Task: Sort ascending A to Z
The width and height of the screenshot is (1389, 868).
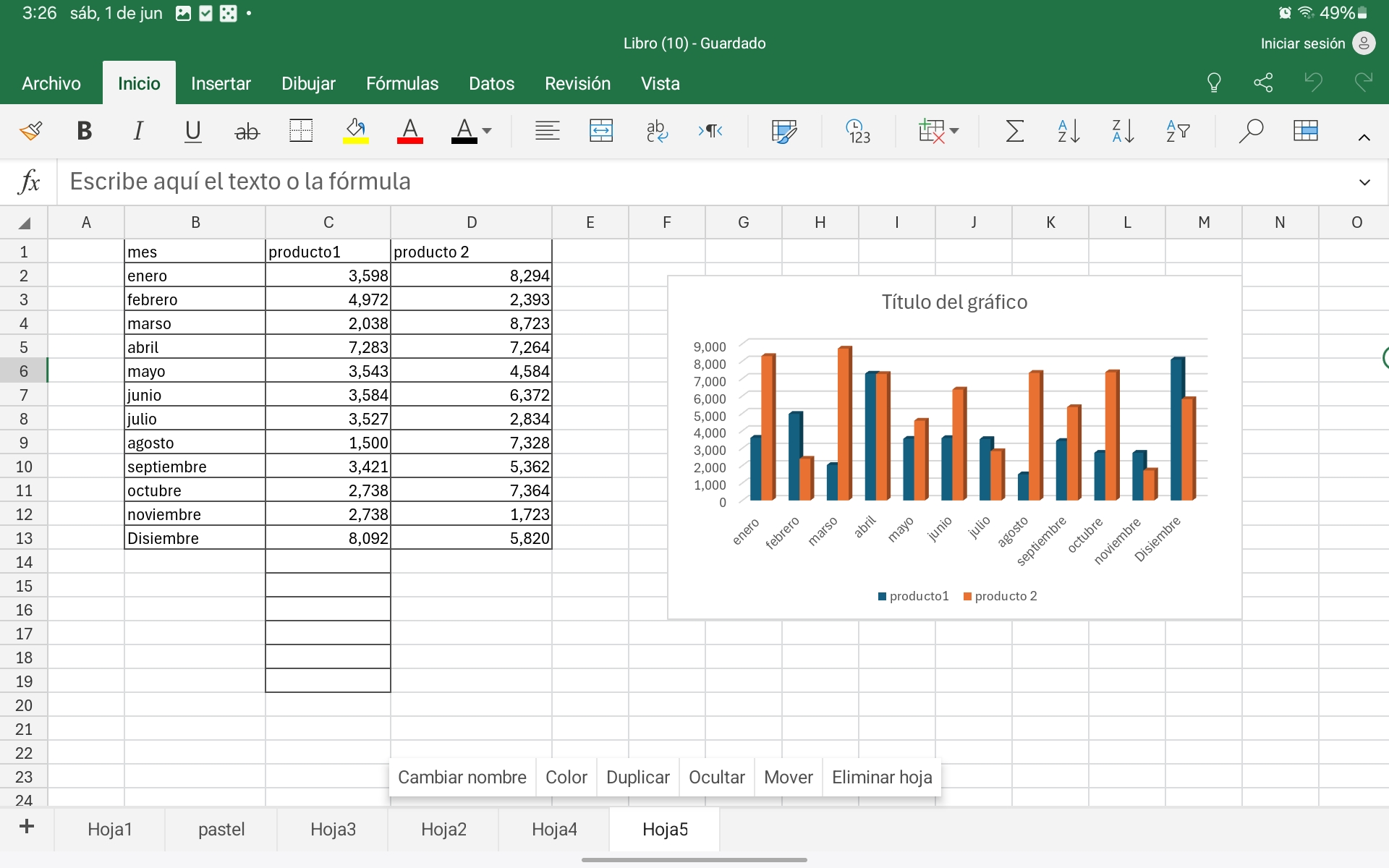Action: (1069, 131)
